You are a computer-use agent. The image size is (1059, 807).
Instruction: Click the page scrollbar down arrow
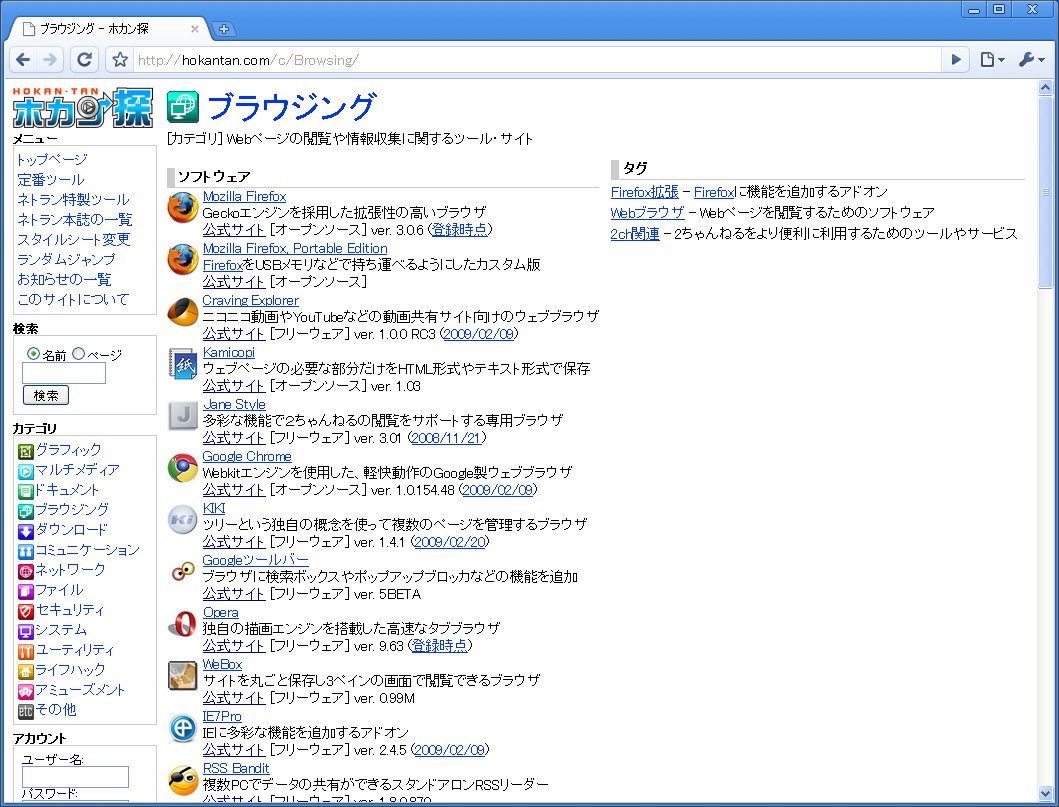pyautogui.click(x=1045, y=793)
